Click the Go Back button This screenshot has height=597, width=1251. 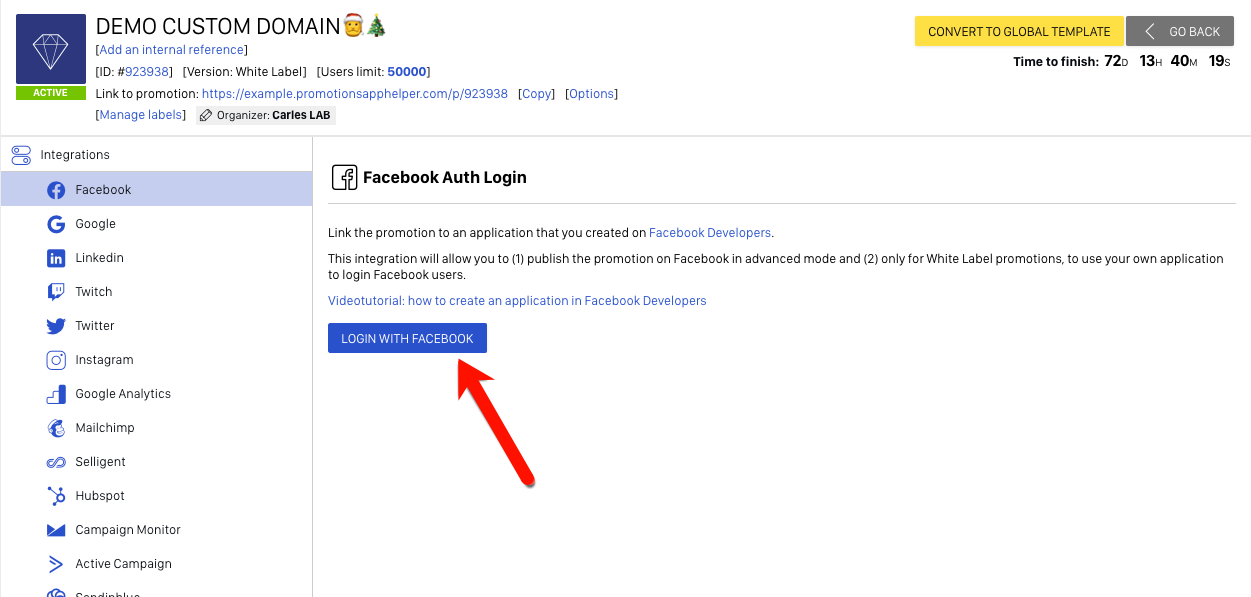(1180, 31)
